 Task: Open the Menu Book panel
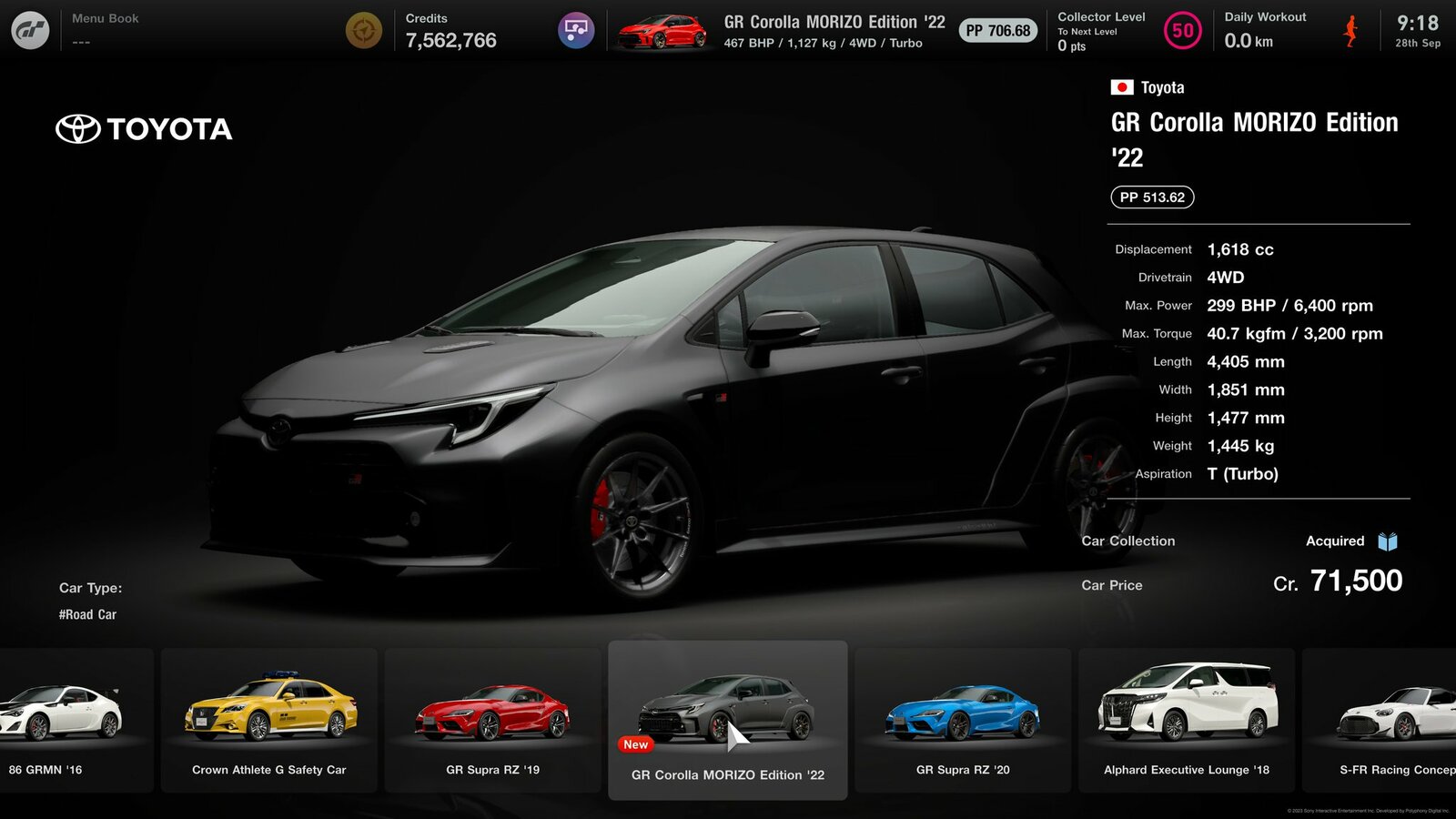pos(106,30)
